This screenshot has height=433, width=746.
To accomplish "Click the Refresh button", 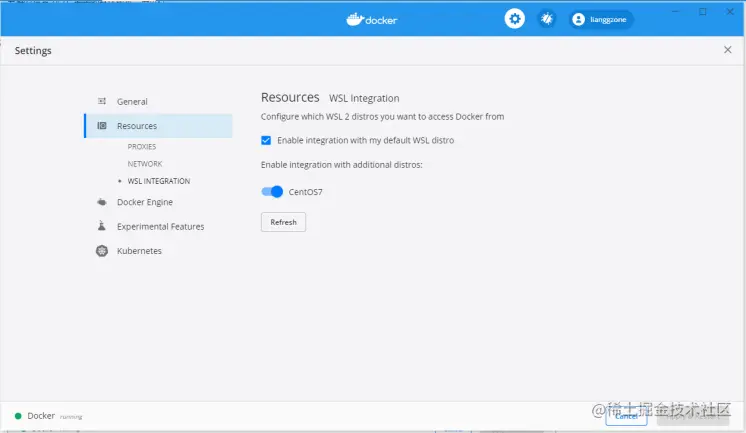I will (x=283, y=222).
